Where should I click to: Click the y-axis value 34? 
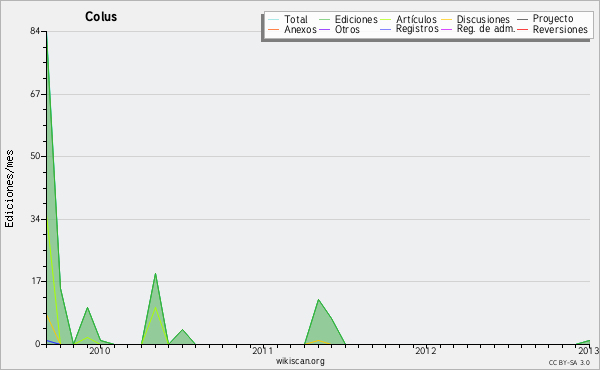click(x=35, y=219)
